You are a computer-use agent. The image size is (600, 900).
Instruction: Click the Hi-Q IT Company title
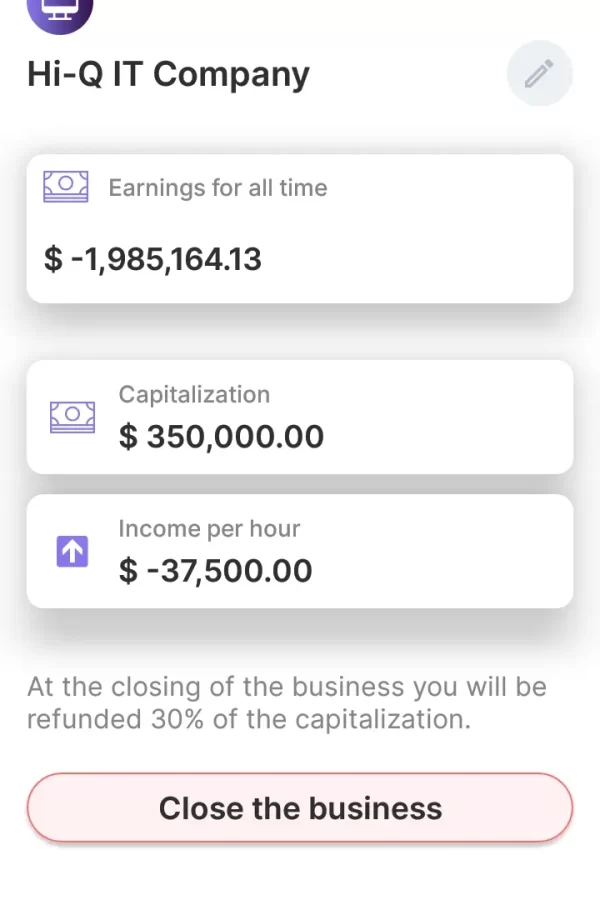(168, 75)
